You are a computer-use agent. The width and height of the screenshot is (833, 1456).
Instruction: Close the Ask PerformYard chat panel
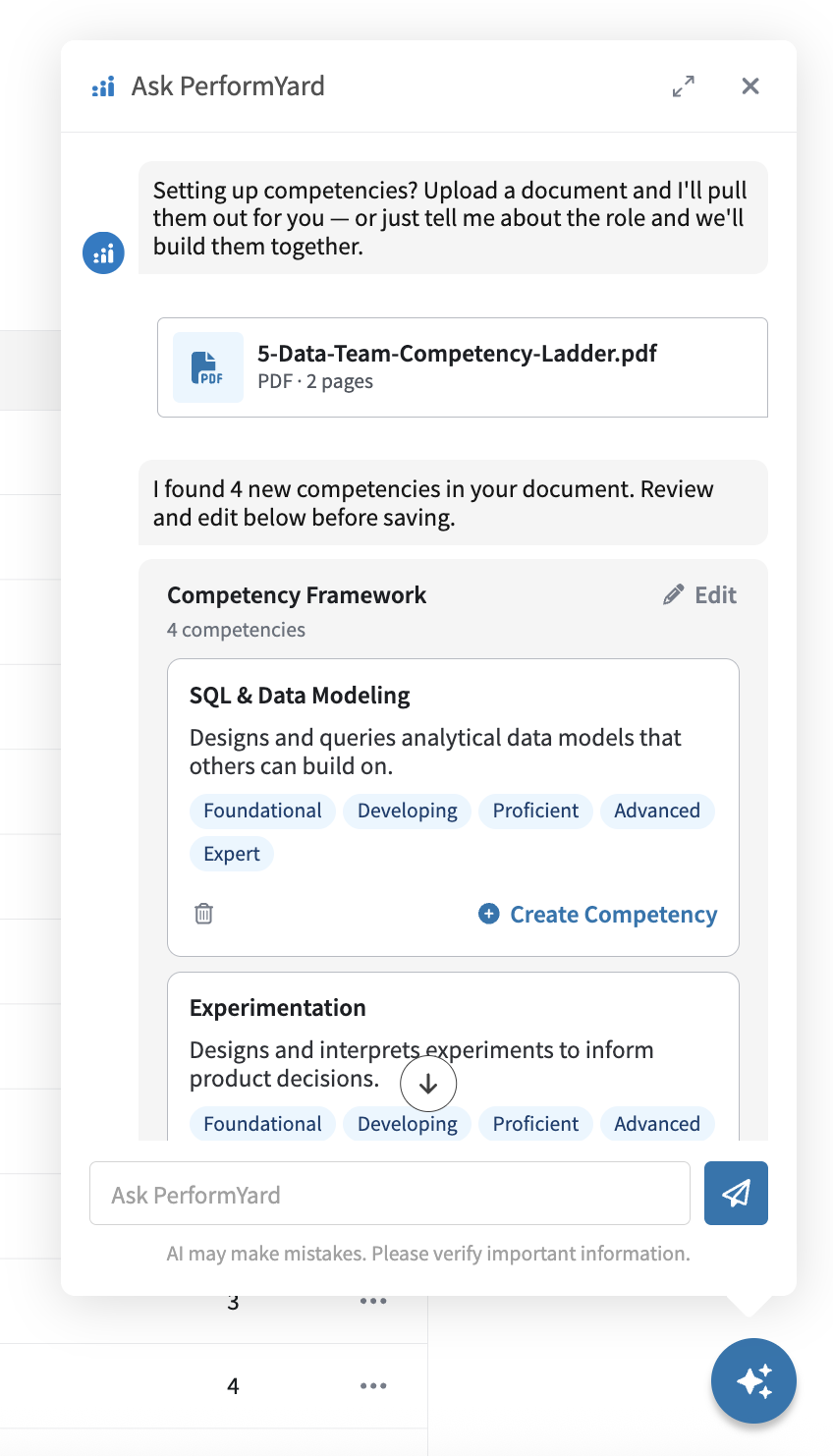click(x=750, y=86)
